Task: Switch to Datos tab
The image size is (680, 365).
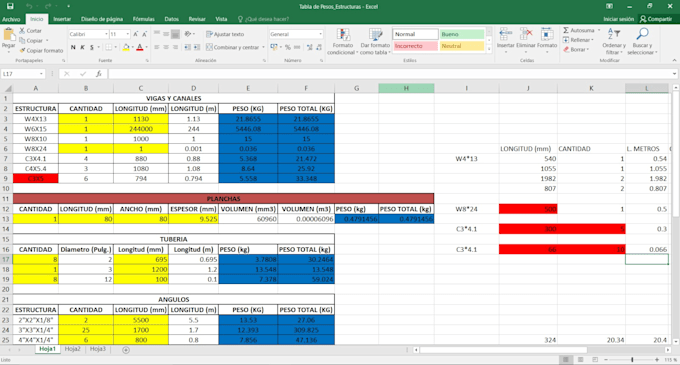Action: click(171, 19)
